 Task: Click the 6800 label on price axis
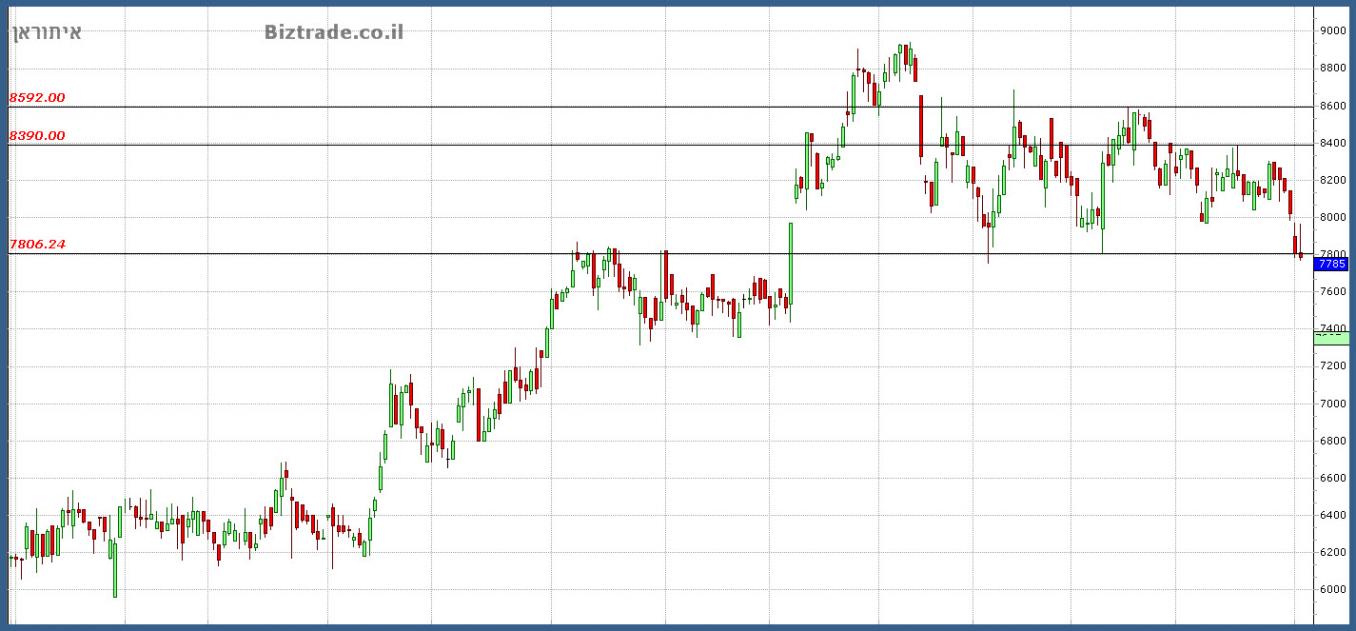[1332, 441]
